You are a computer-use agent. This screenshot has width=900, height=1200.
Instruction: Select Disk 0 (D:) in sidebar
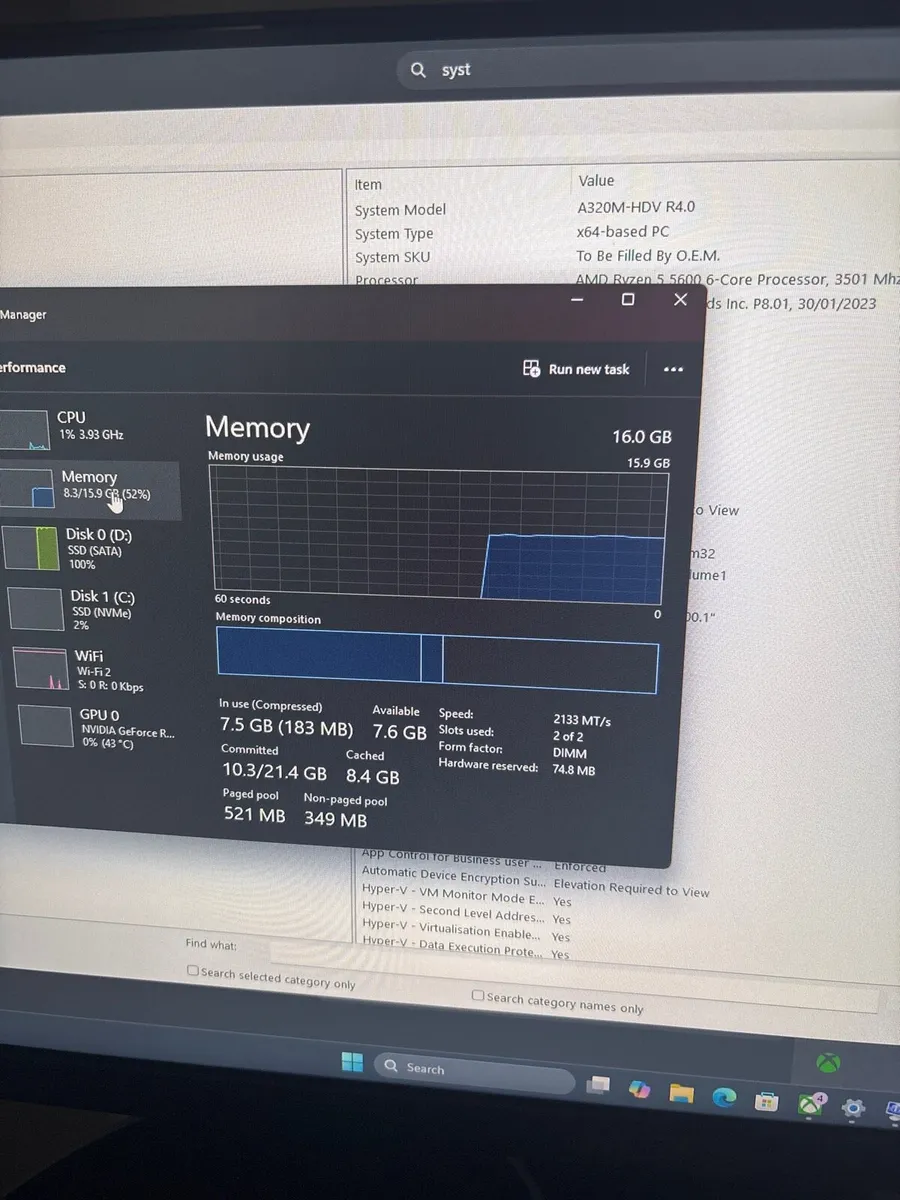(90, 548)
